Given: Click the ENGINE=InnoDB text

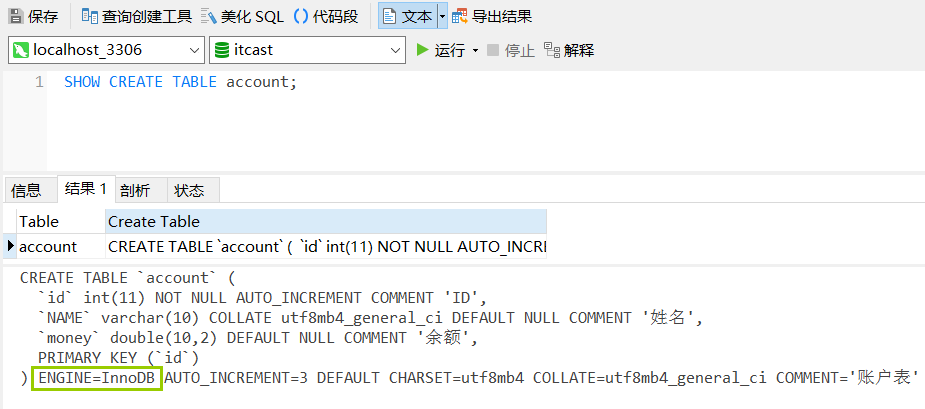Looking at the screenshot, I should click(99, 378).
